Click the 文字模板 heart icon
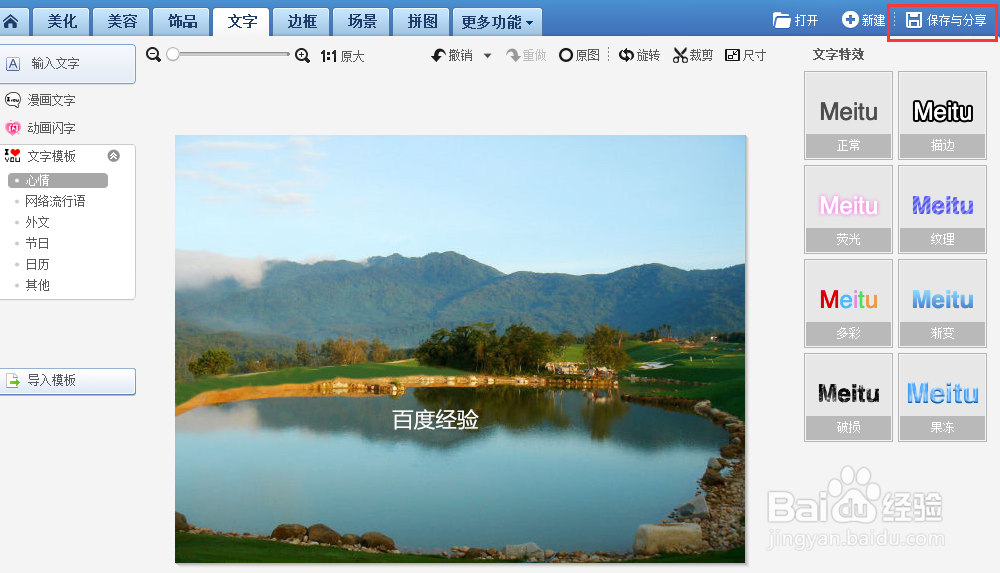 [x=13, y=156]
